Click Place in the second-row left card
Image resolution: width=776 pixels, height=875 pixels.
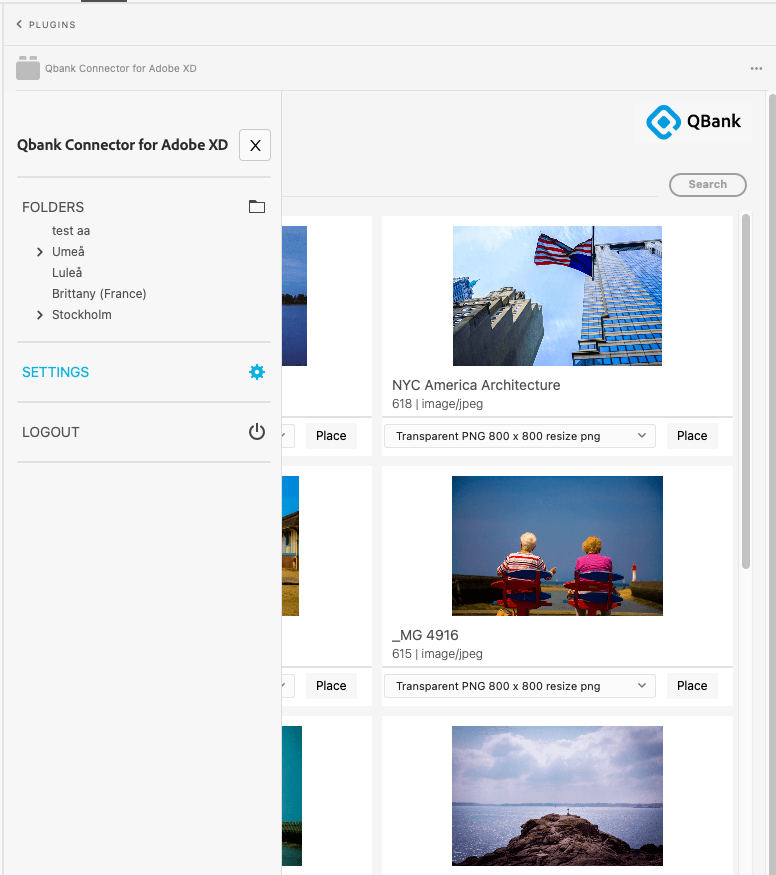pos(331,686)
